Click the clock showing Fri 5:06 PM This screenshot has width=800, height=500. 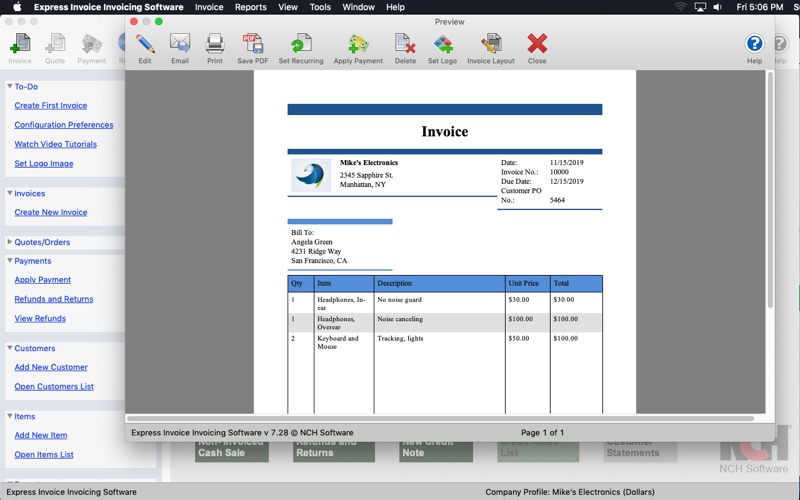pyautogui.click(x=760, y=7)
